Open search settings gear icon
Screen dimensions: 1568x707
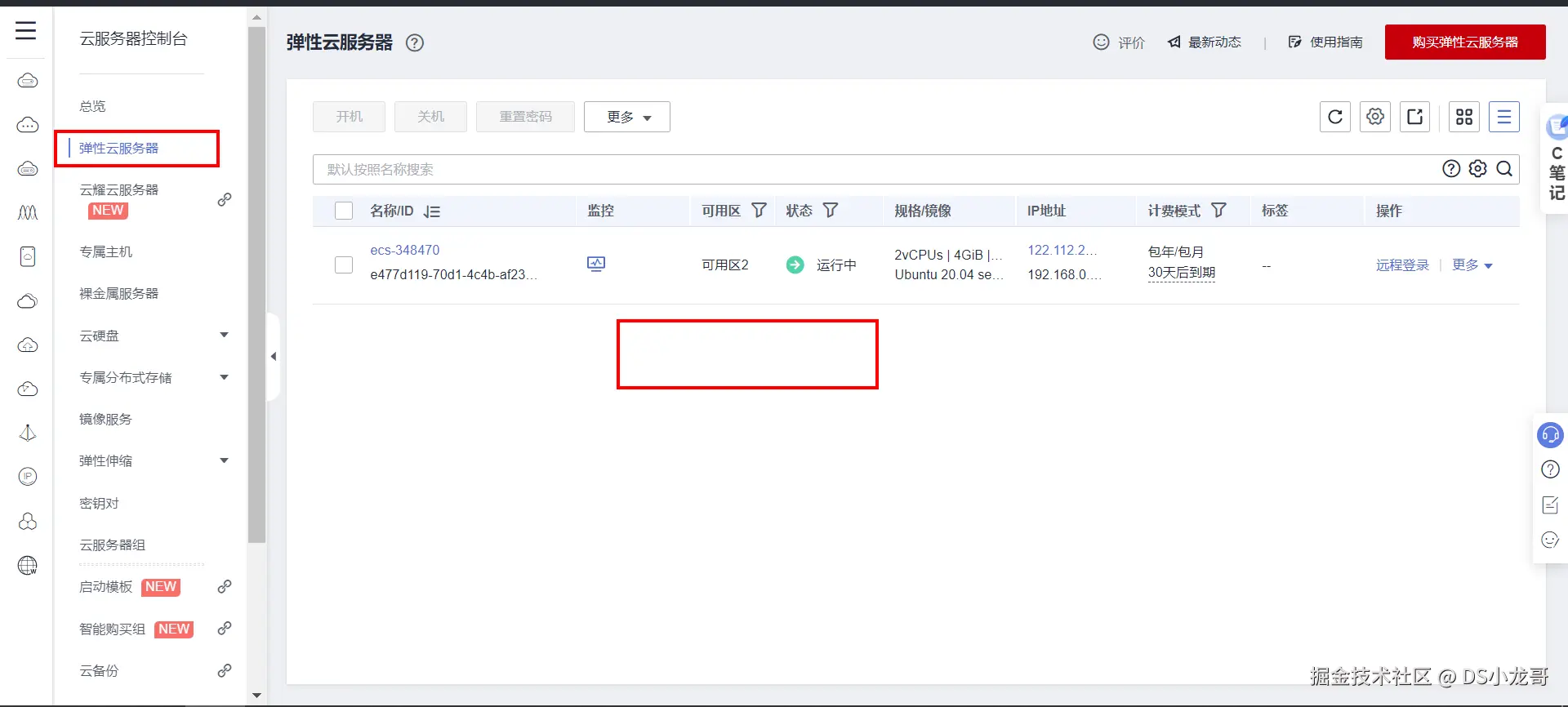[1478, 169]
